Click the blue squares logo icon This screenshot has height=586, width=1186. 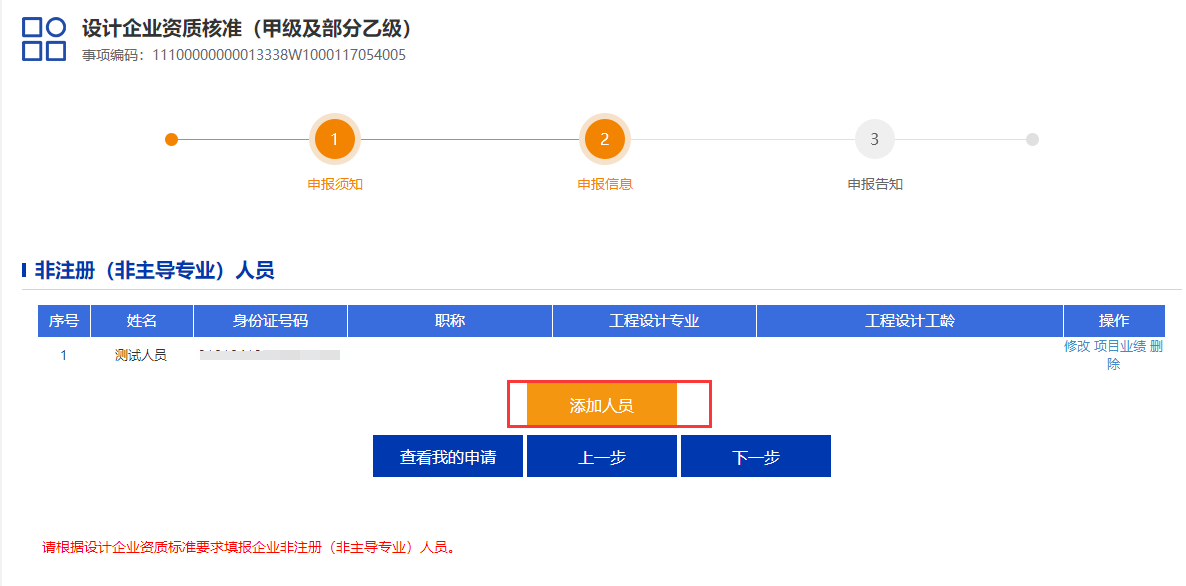(x=44, y=39)
